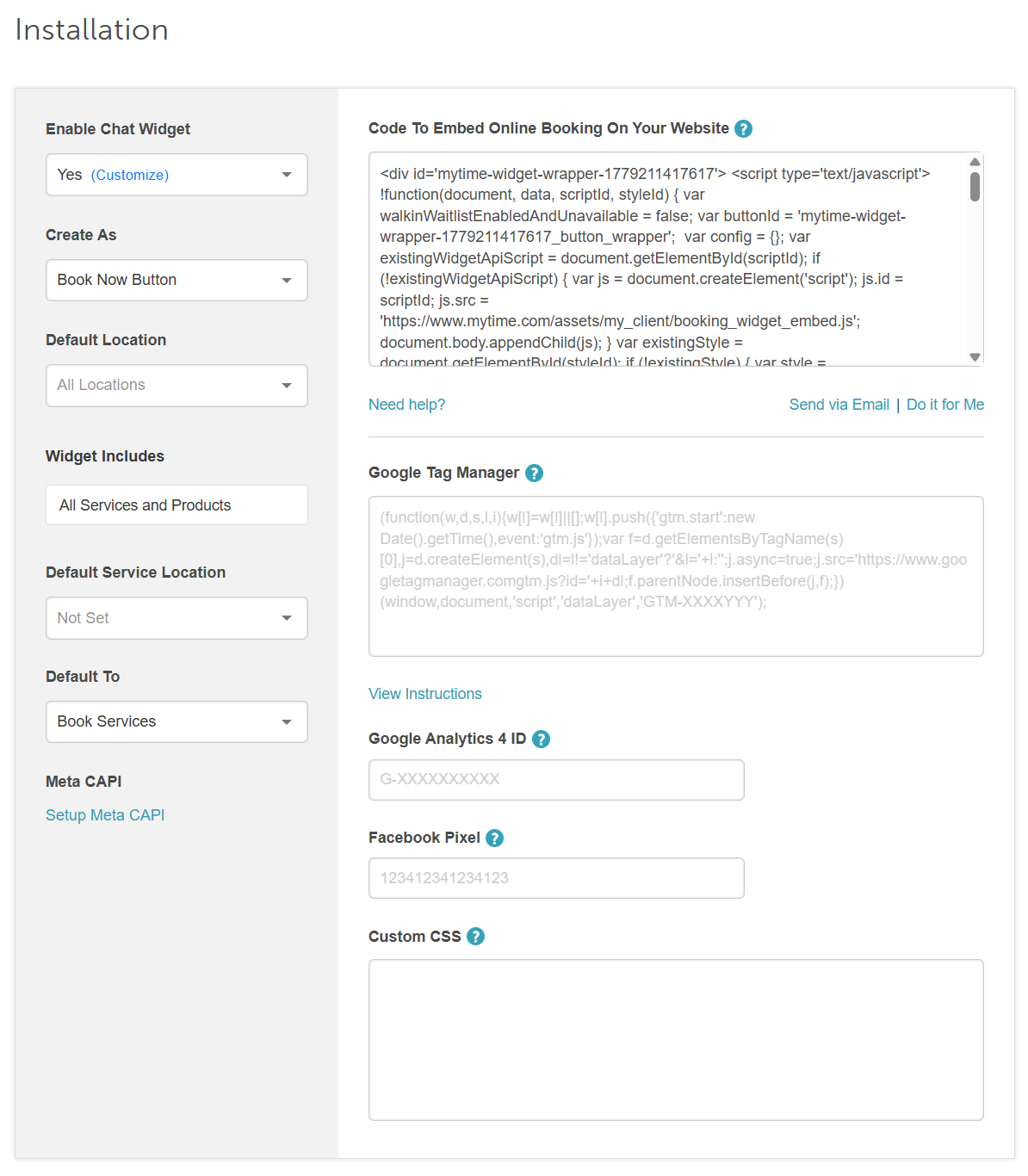The width and height of the screenshot is (1028, 1176).
Task: Open Create As Book Now Button dropdown
Action: 176,281
